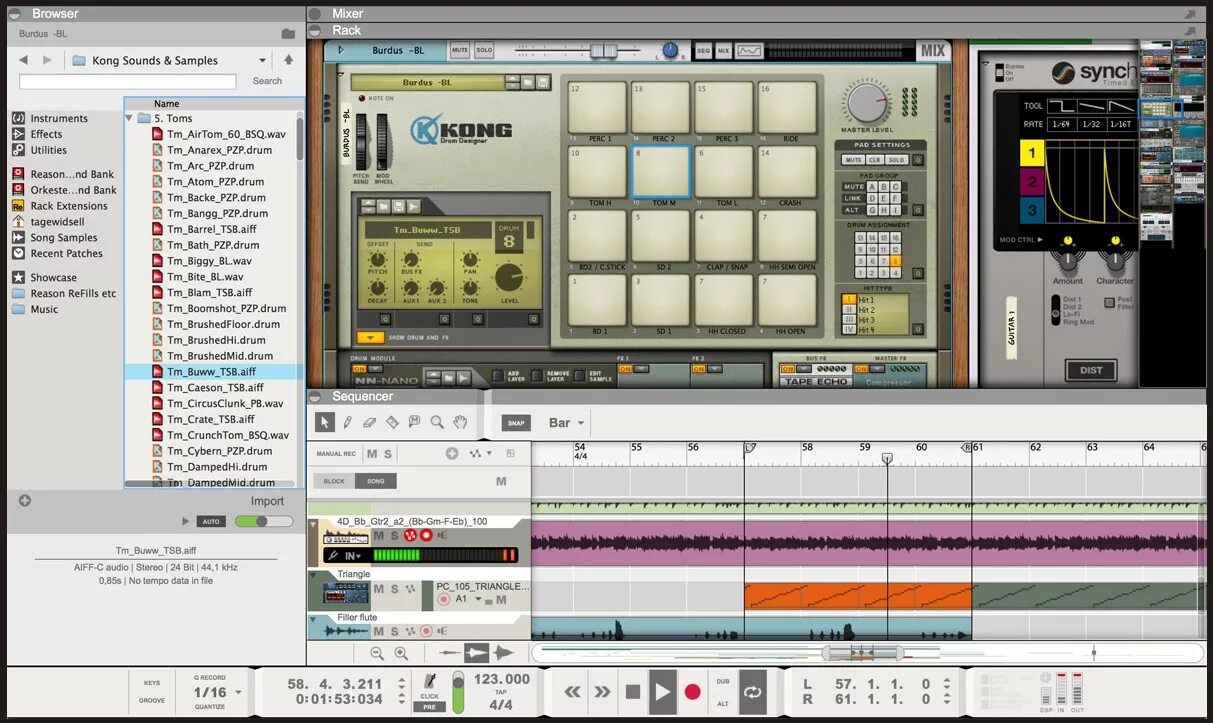Toggle loop mode in the transport

[x=752, y=691]
